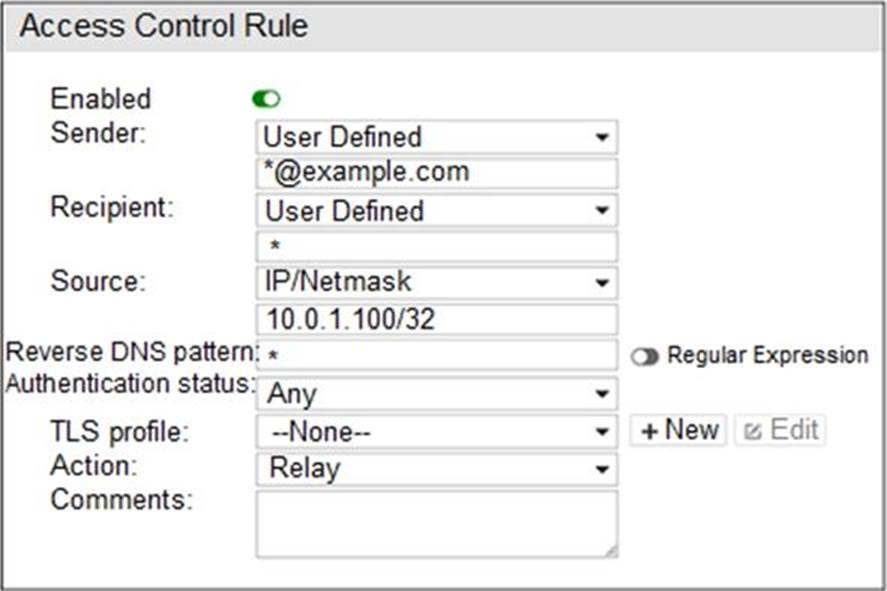Click the Access Control Rule title bar
Screen dimensions: 887x591
point(443,27)
